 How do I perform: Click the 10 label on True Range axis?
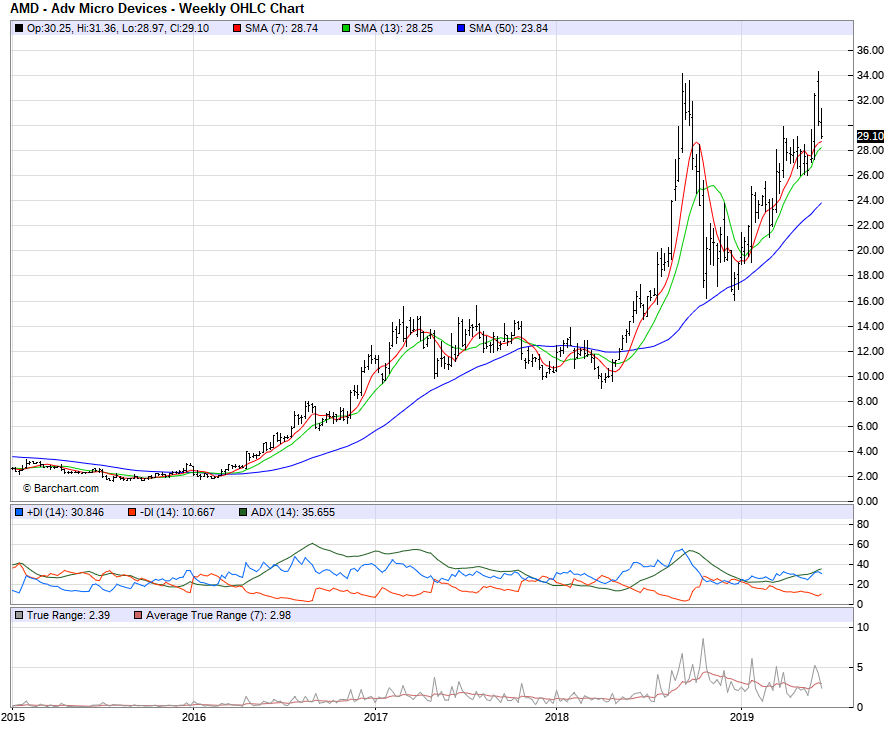[863, 628]
